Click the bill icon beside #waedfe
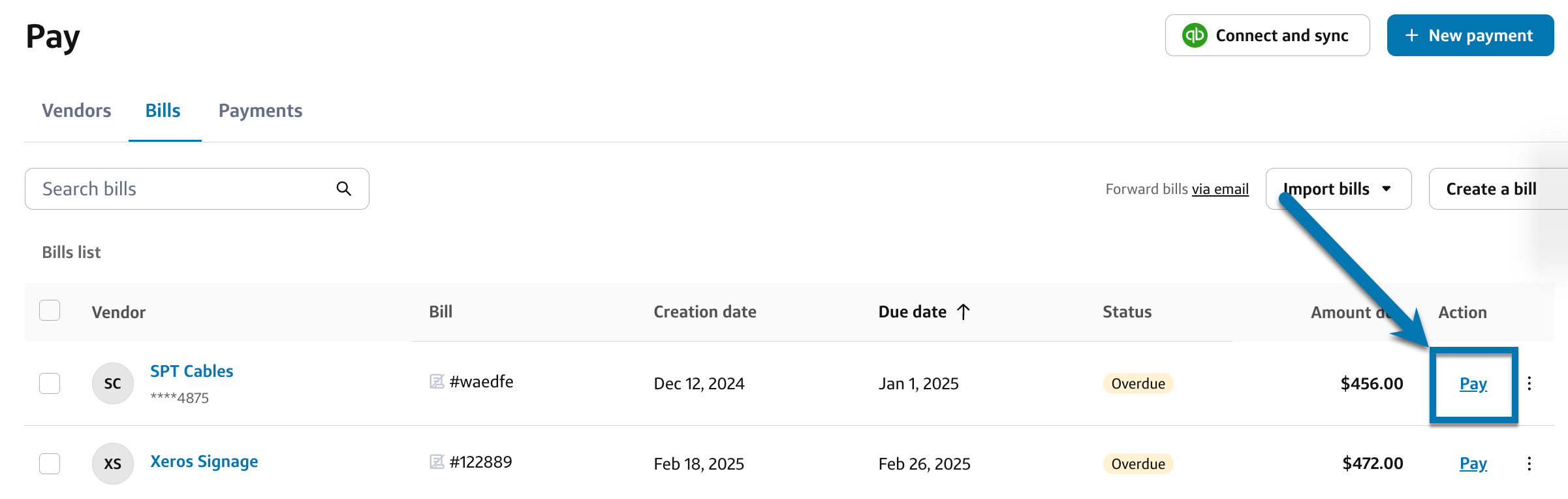Screen dimensions: 1568x499 click(437, 381)
